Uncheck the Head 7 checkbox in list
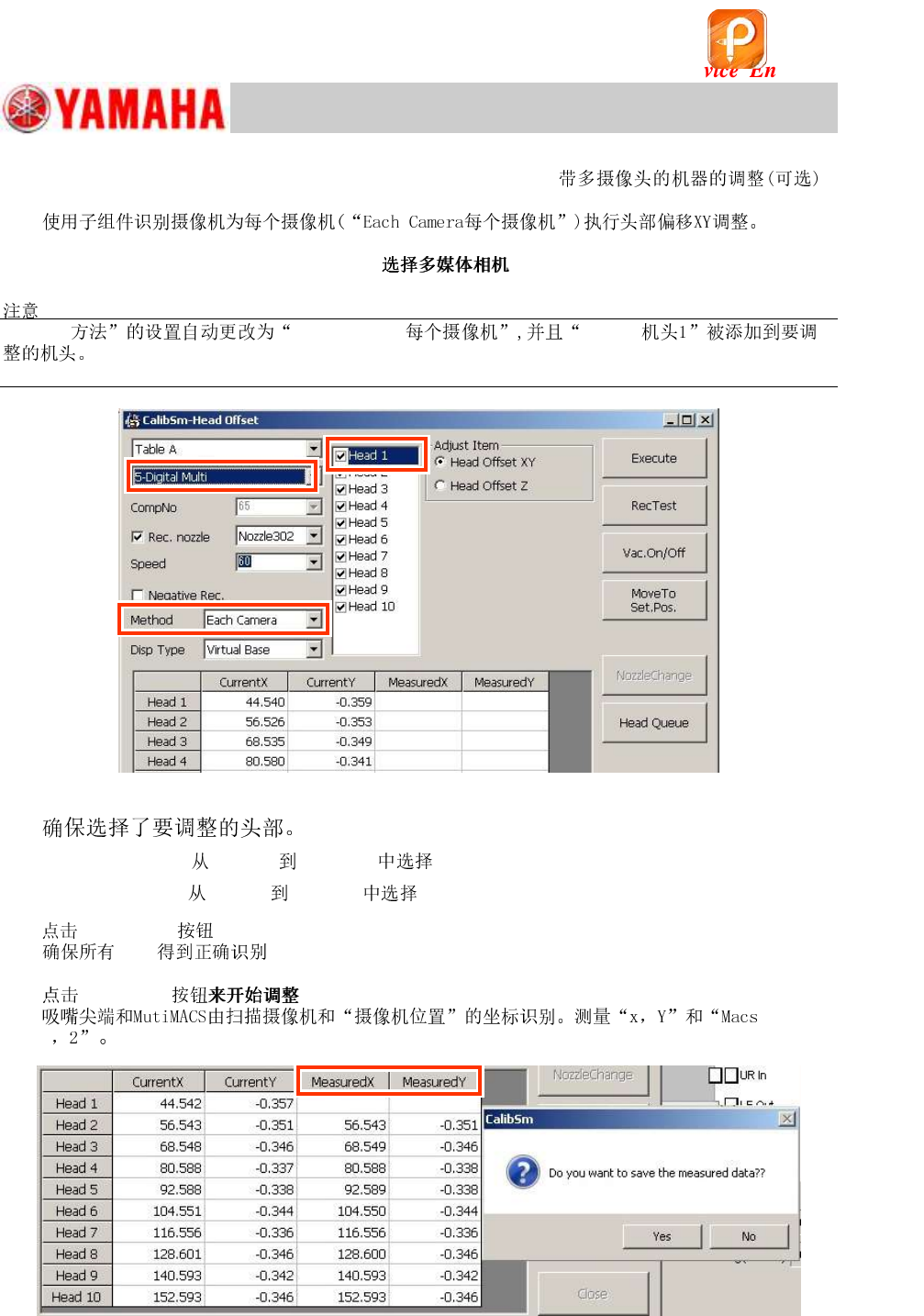 (341, 556)
